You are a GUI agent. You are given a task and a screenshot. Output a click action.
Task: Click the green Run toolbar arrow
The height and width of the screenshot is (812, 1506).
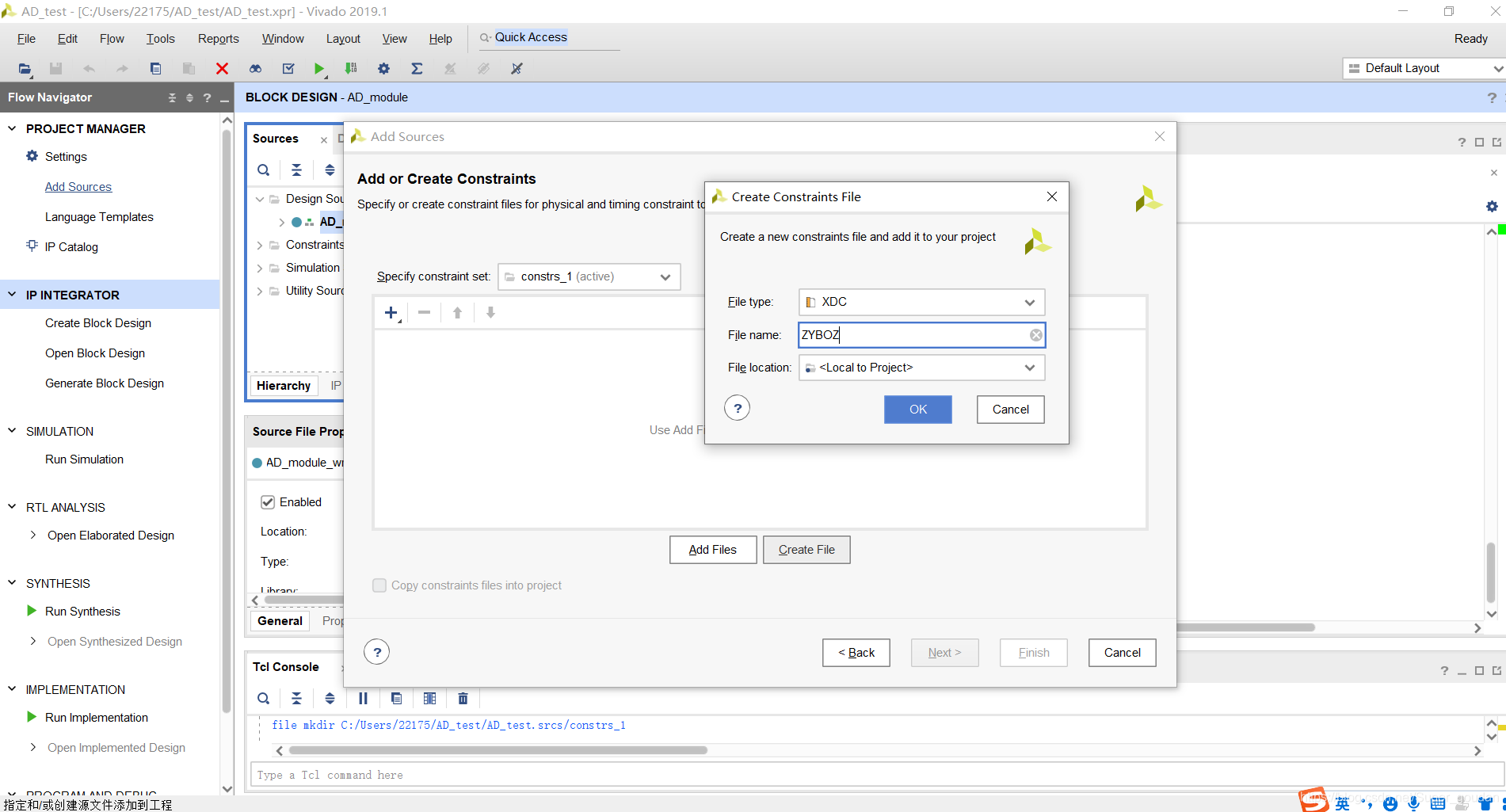(318, 69)
